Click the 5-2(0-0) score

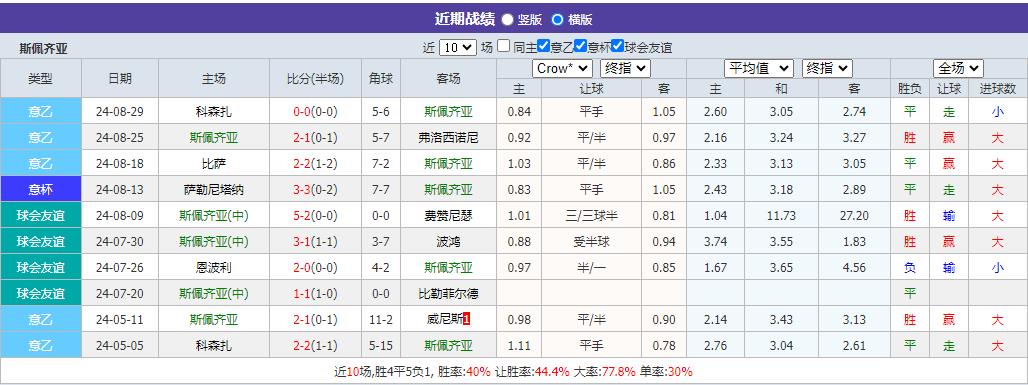[x=315, y=216]
